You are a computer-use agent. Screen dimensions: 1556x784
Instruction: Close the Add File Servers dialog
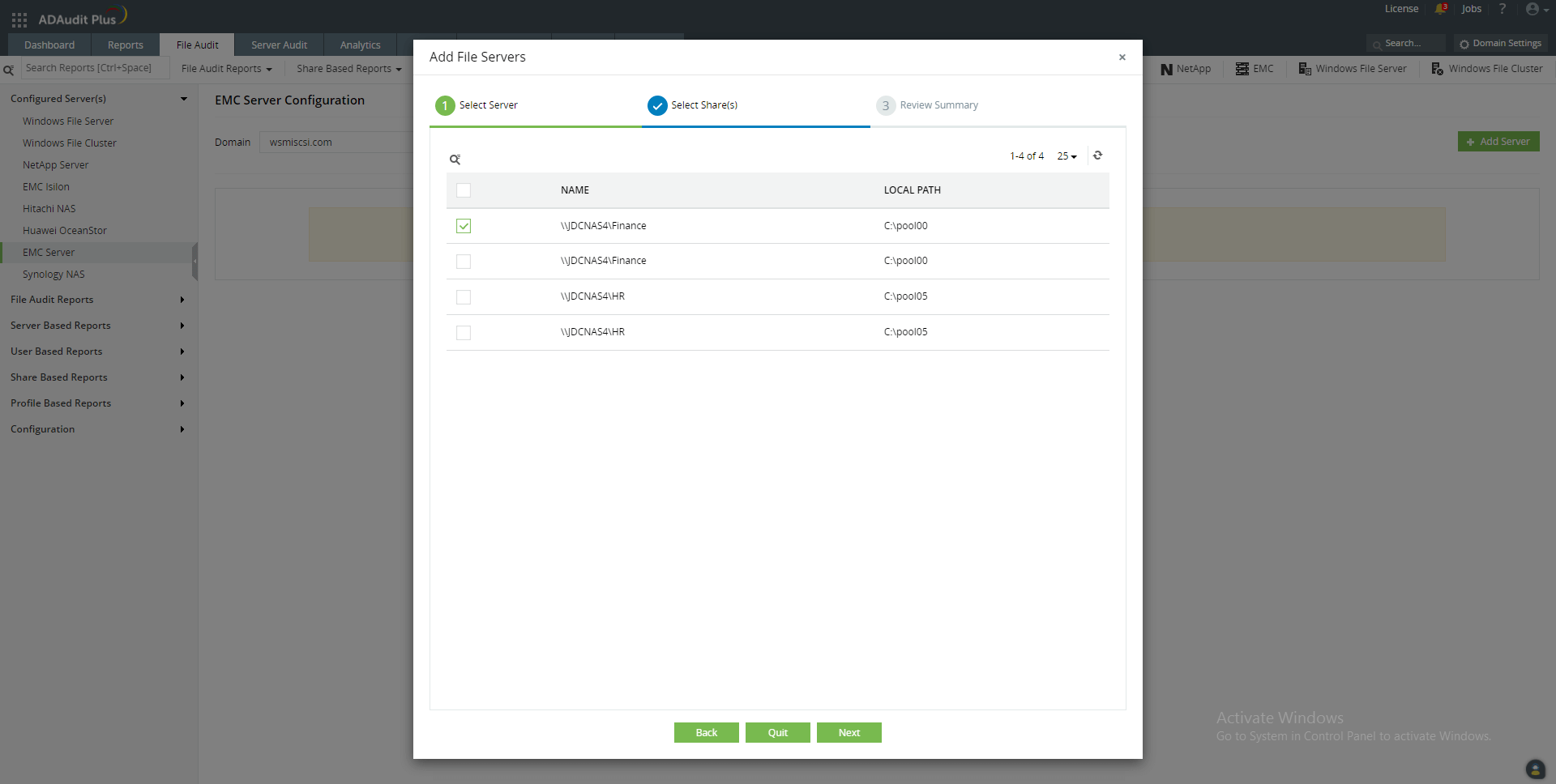tap(1122, 57)
